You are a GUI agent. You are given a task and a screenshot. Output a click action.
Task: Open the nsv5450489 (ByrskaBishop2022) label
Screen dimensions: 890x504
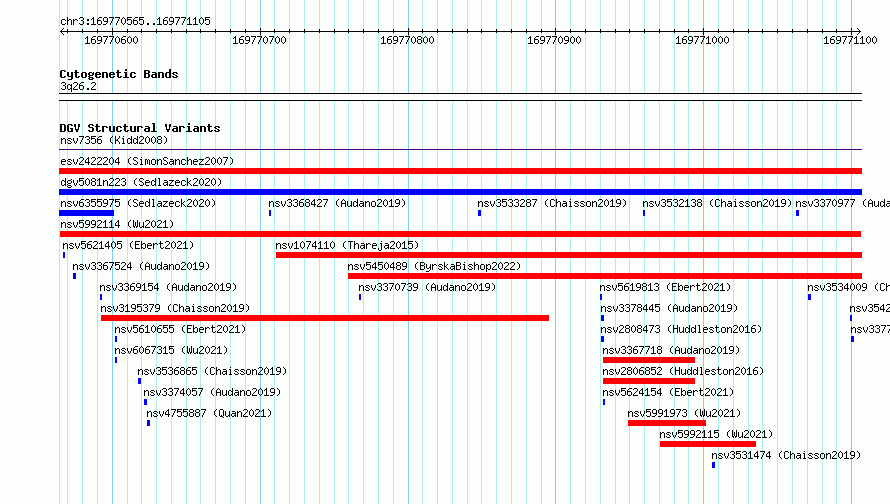pyautogui.click(x=434, y=266)
